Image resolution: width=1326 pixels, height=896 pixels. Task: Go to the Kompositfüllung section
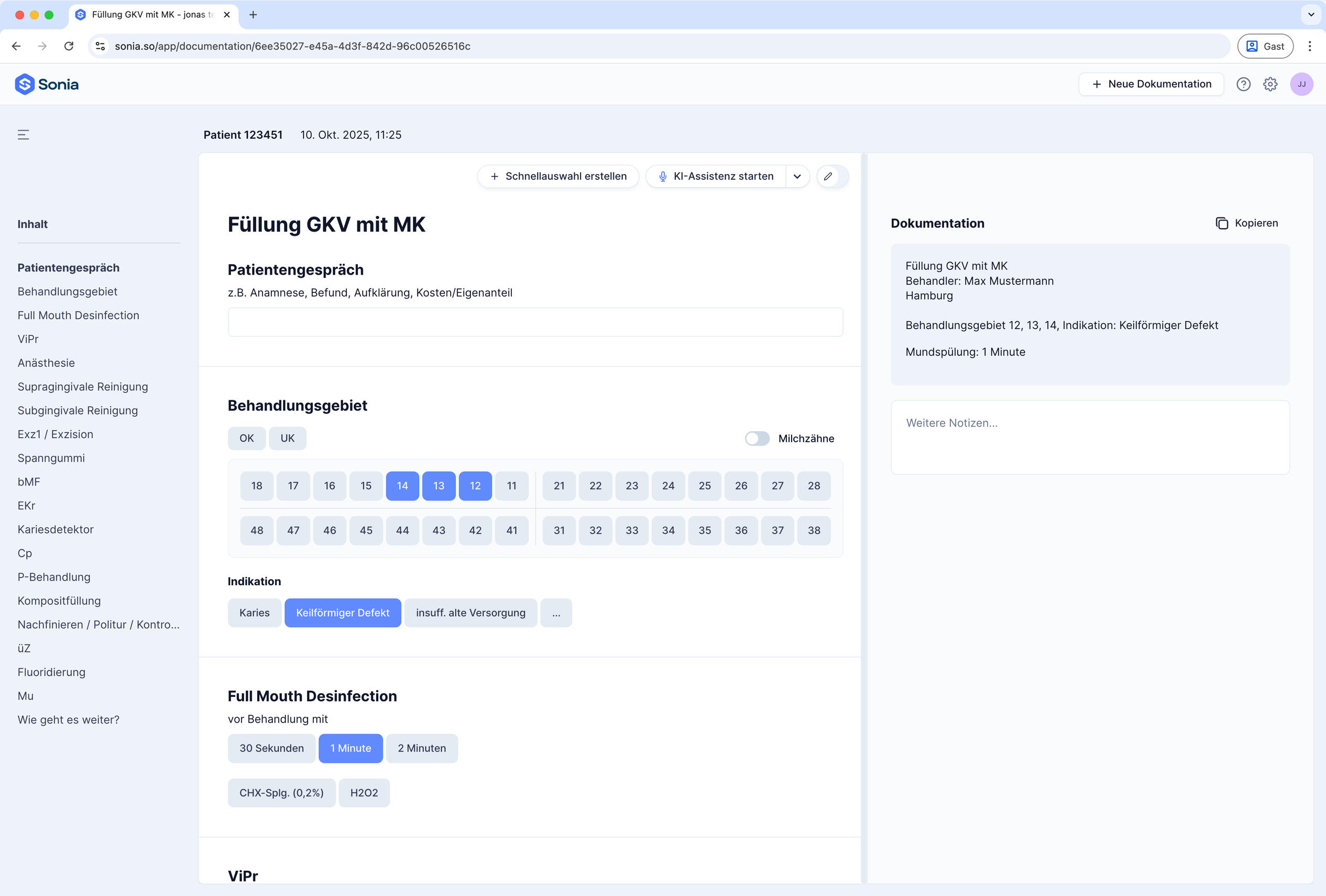coord(59,601)
